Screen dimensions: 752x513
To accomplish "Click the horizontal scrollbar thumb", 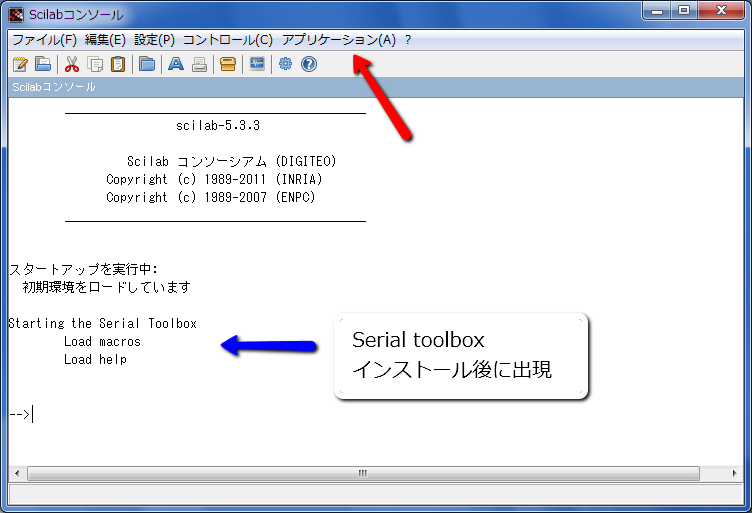I will coord(363,474).
